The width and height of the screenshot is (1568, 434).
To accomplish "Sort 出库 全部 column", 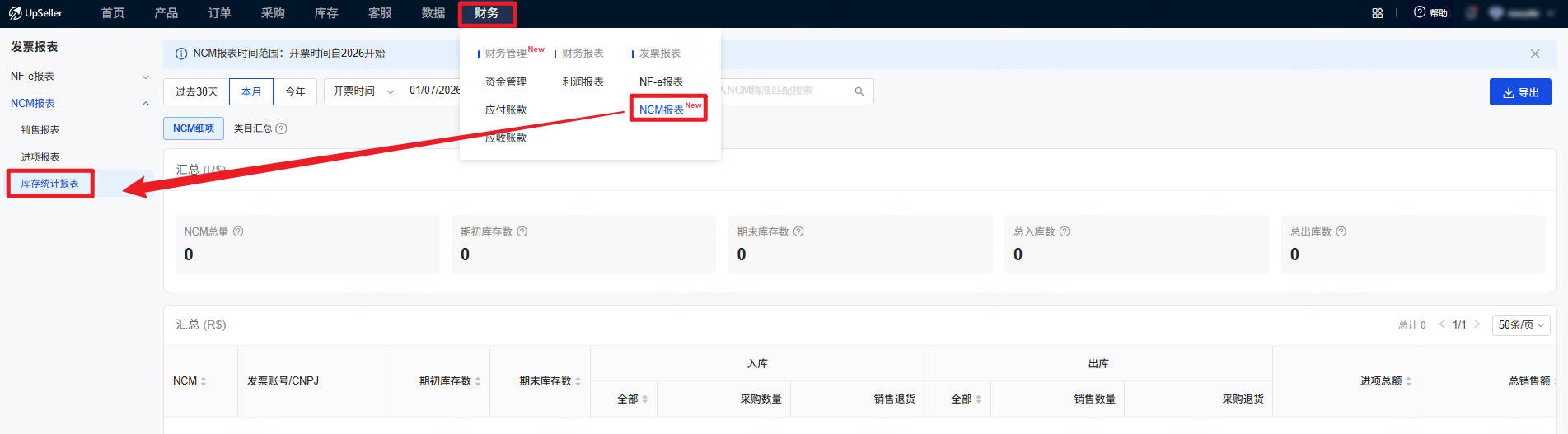I will (x=979, y=399).
